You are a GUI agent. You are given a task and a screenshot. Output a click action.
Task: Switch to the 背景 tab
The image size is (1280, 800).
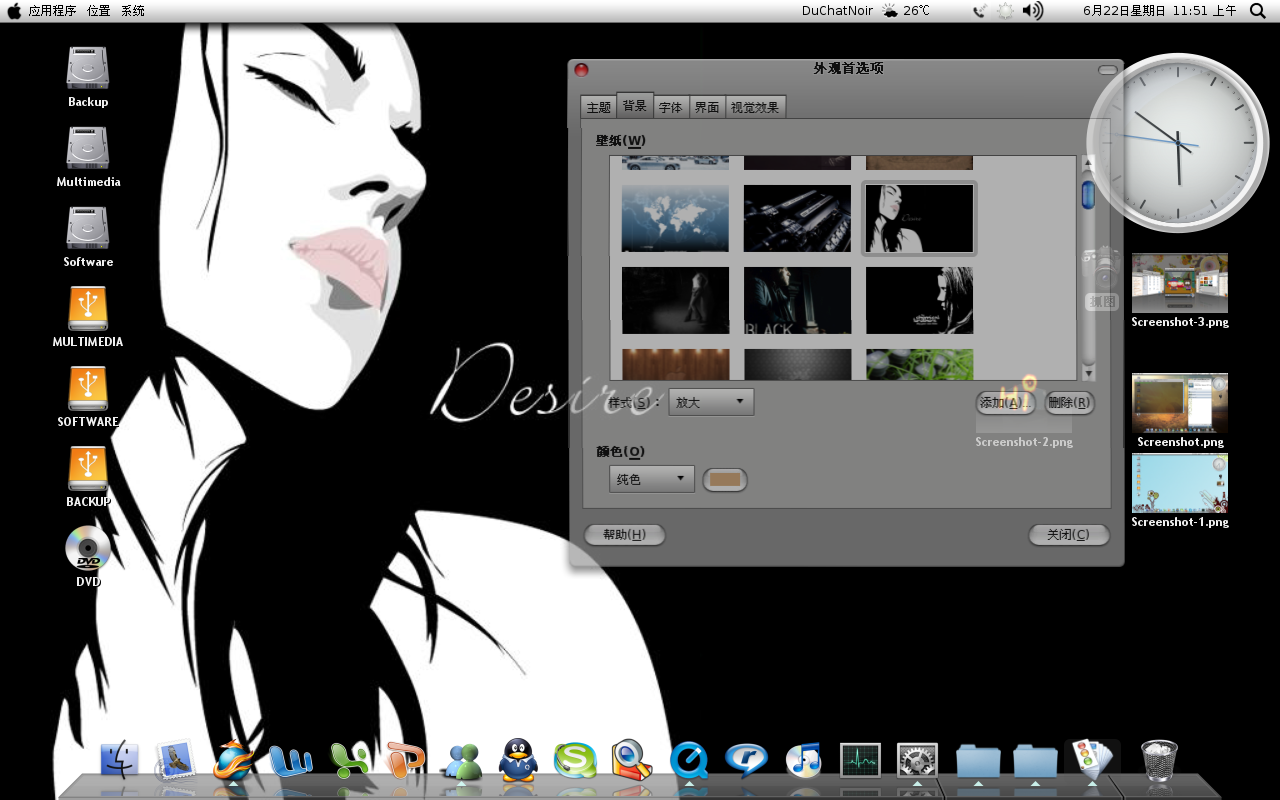pyautogui.click(x=635, y=105)
